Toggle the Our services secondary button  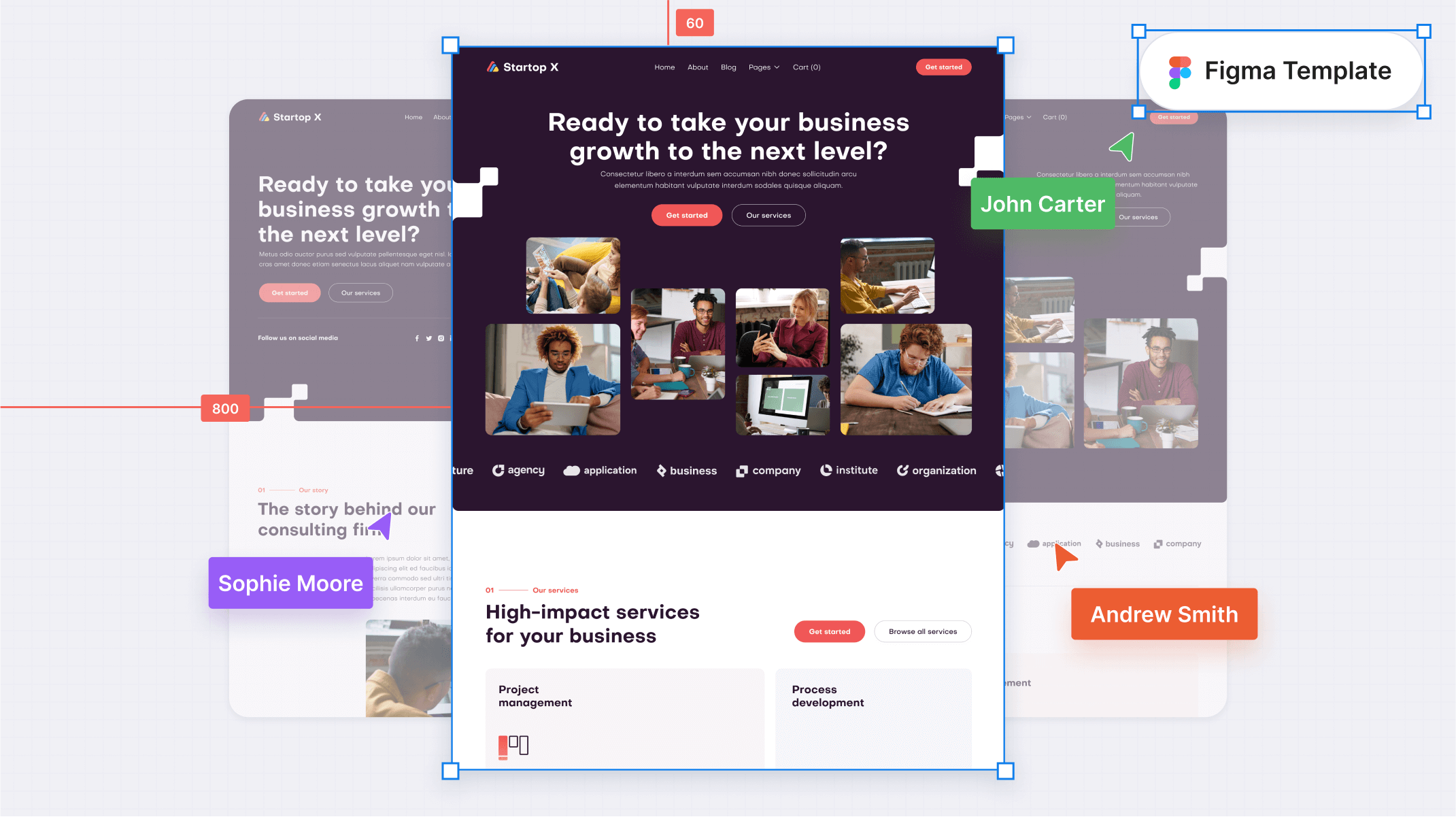767,215
